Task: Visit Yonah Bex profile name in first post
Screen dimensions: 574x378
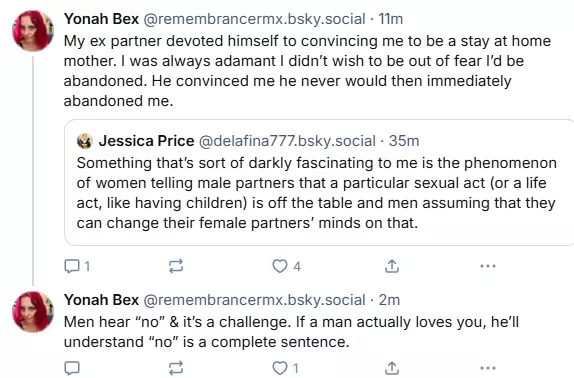Action: click(x=101, y=19)
